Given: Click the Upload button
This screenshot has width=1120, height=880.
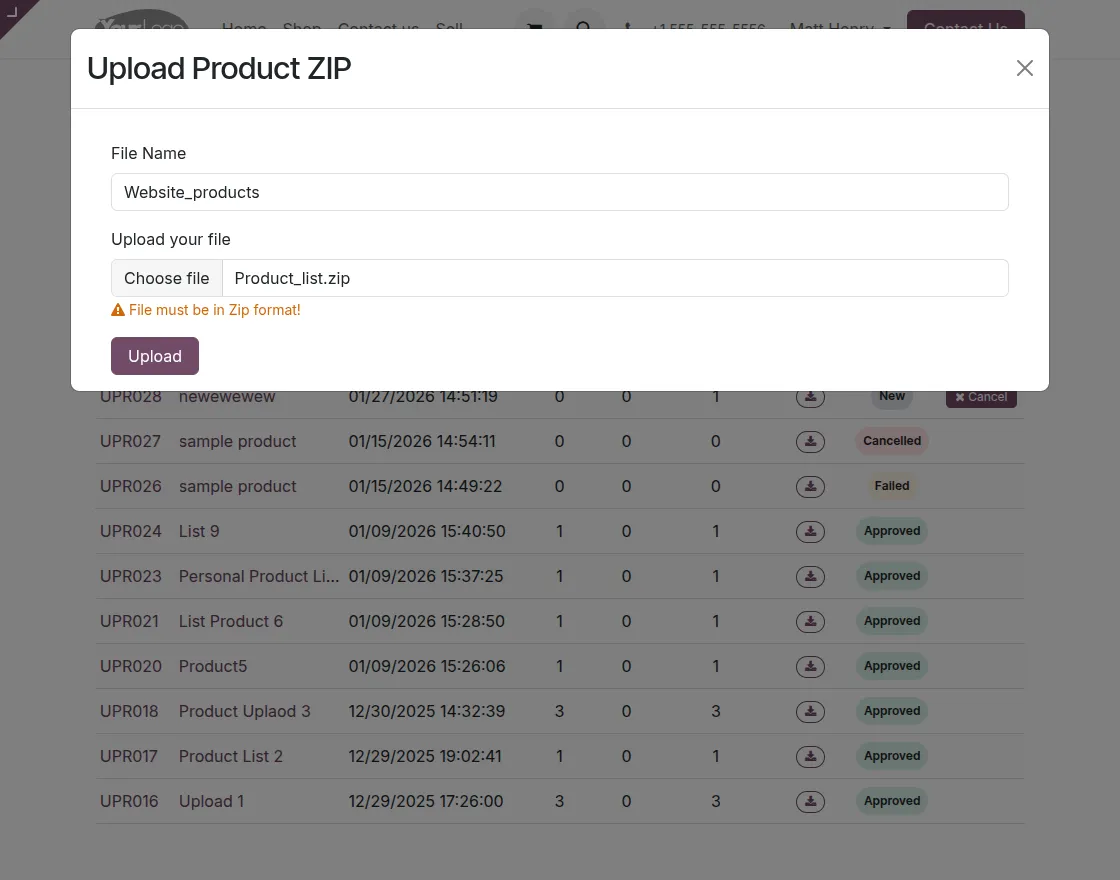Looking at the screenshot, I should point(154,356).
